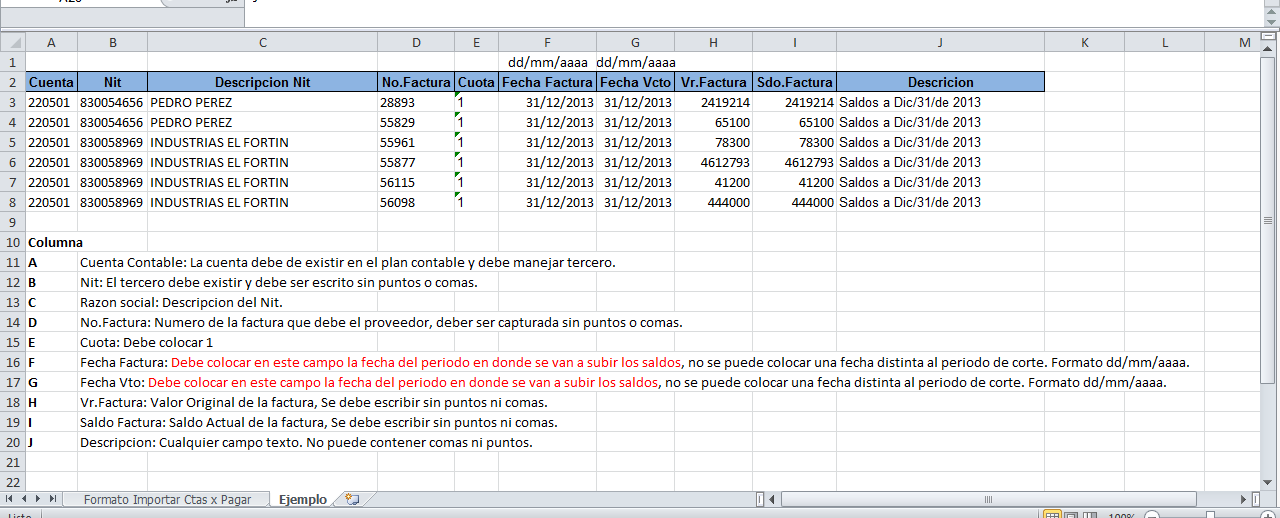Switch to Normal view in status bar

tap(1052, 515)
